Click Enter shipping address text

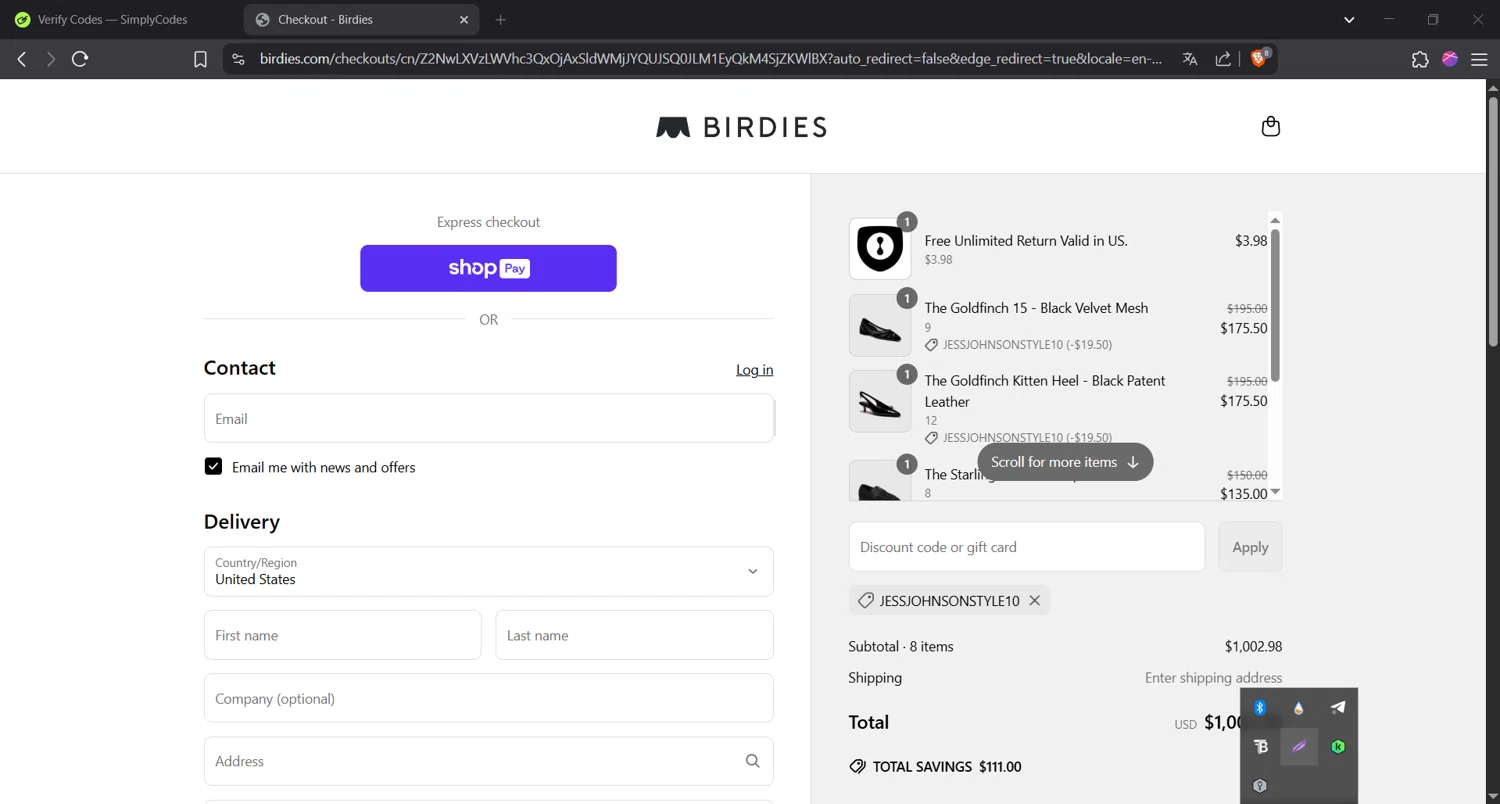(1213, 677)
